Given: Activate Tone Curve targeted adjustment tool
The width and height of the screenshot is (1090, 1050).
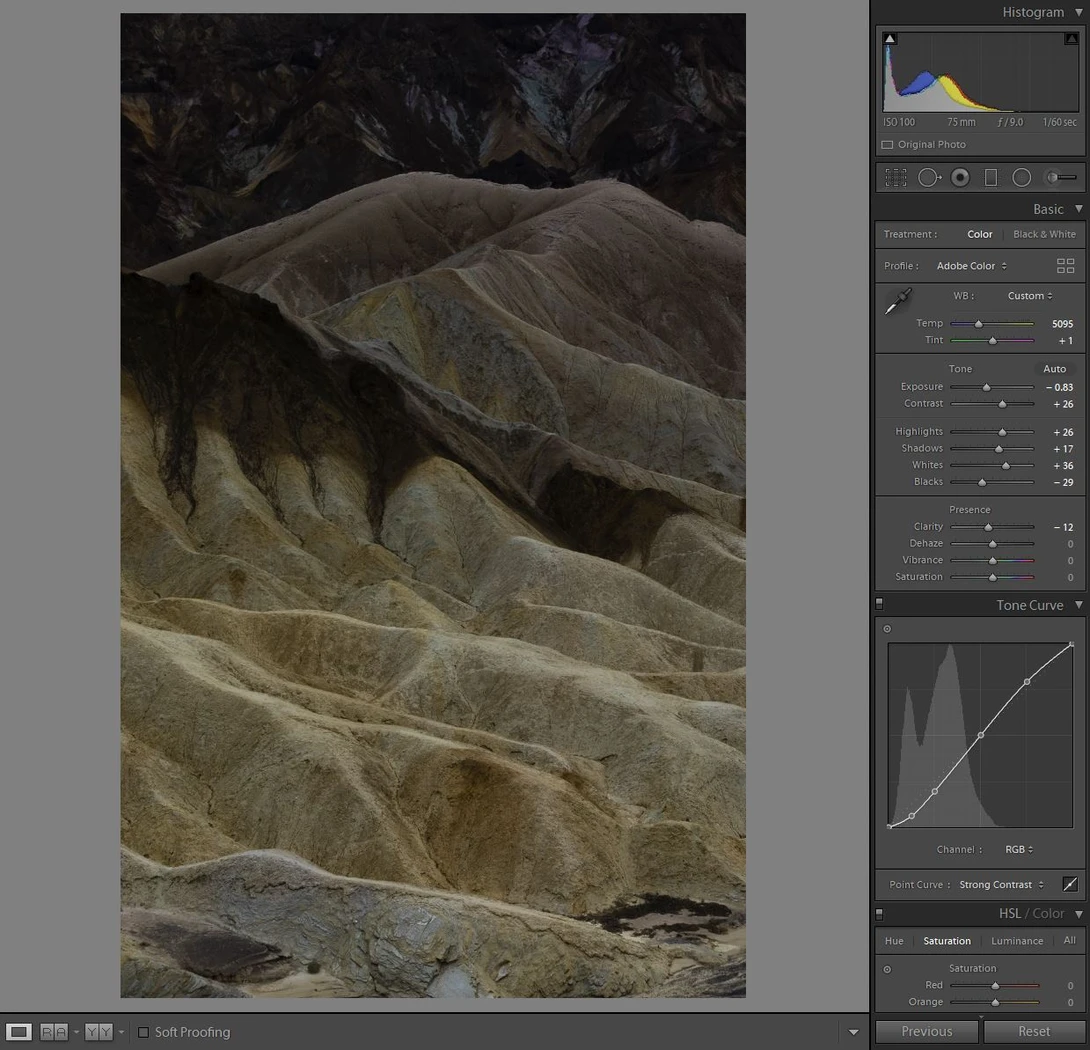Looking at the screenshot, I should [887, 629].
